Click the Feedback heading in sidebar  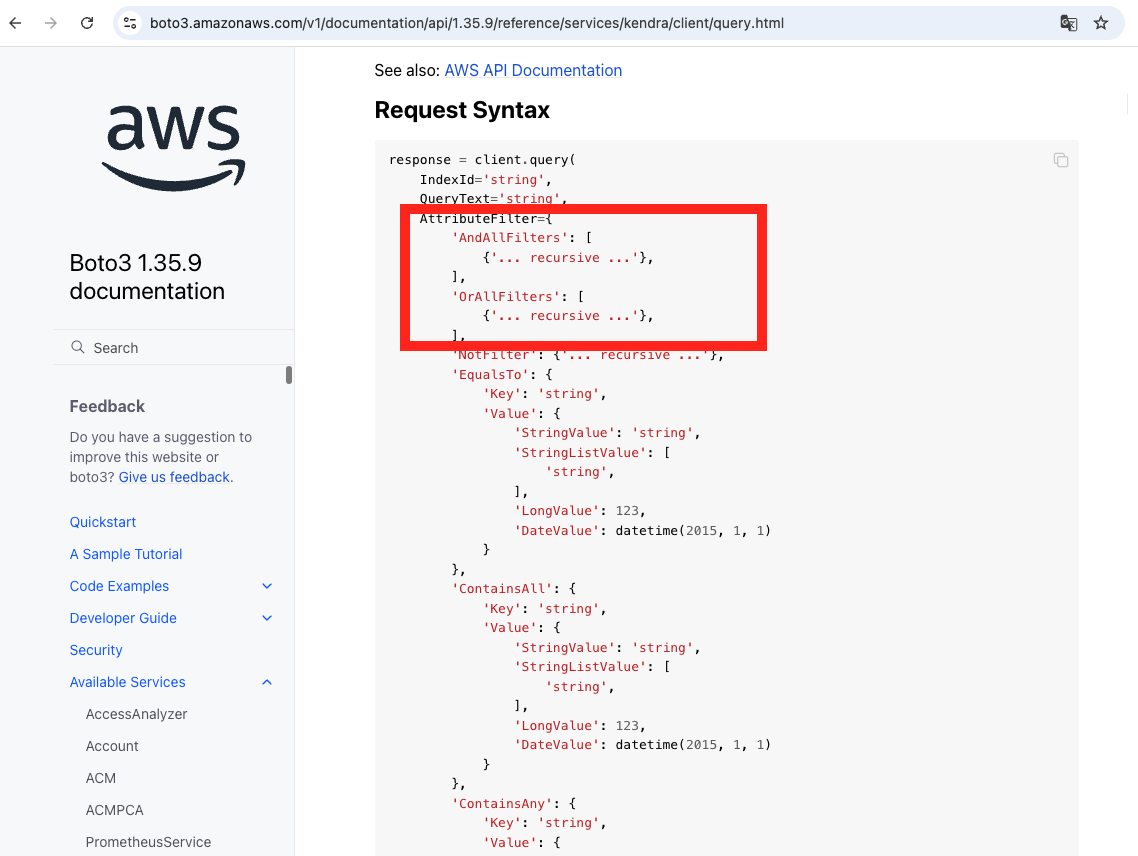107,406
